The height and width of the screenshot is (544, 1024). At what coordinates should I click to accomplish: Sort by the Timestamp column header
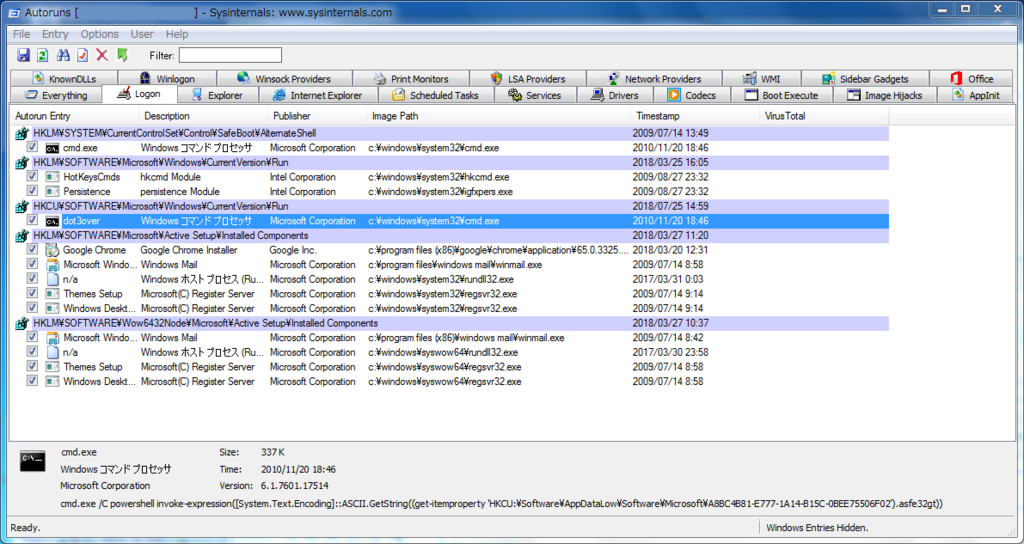(x=695, y=116)
